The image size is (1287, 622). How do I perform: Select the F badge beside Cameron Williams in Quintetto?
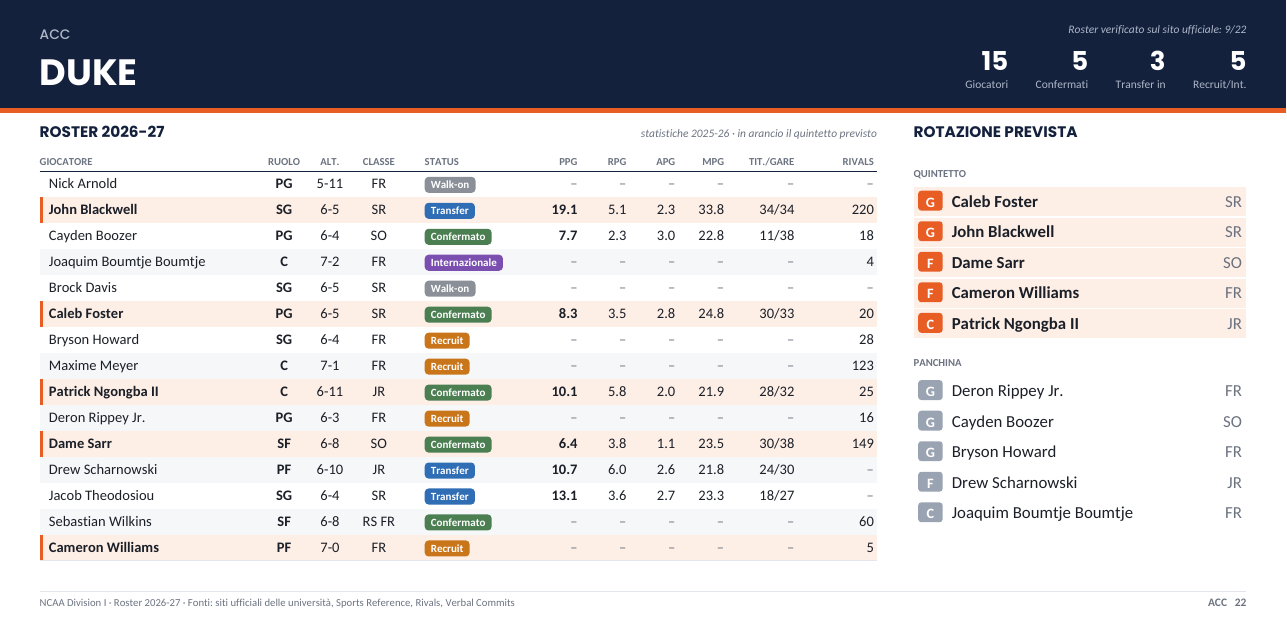(x=931, y=293)
